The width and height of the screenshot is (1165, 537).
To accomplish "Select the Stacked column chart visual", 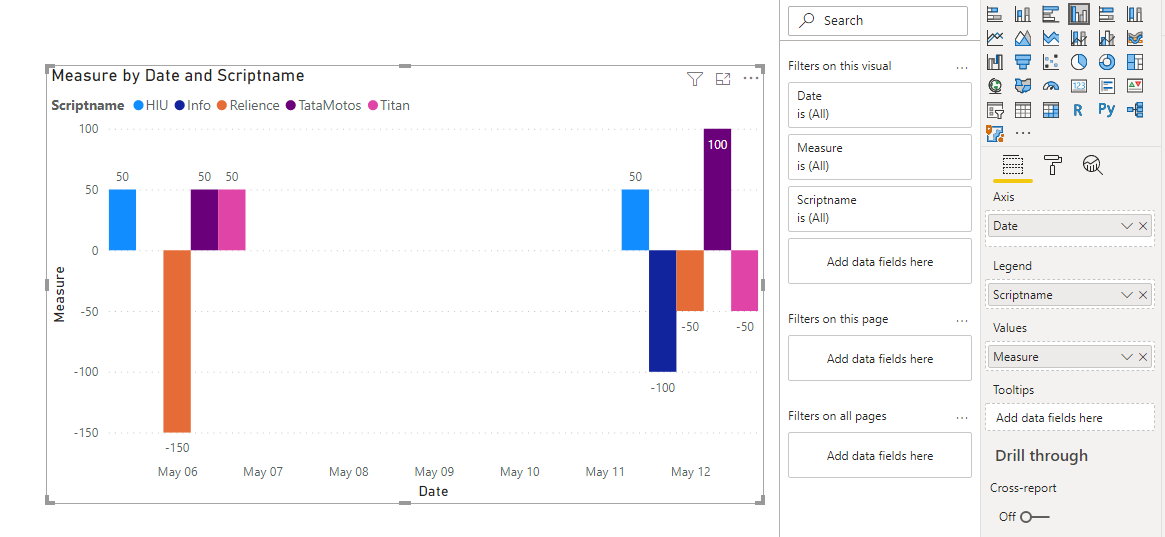I will (1023, 13).
